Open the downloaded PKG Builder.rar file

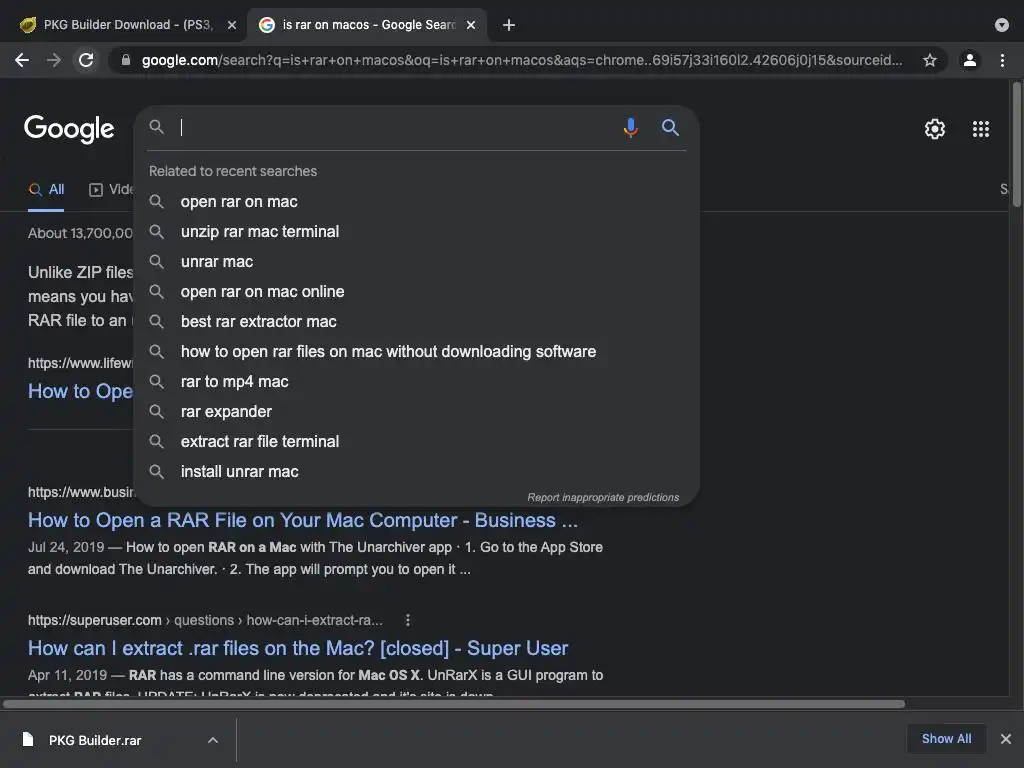95,741
